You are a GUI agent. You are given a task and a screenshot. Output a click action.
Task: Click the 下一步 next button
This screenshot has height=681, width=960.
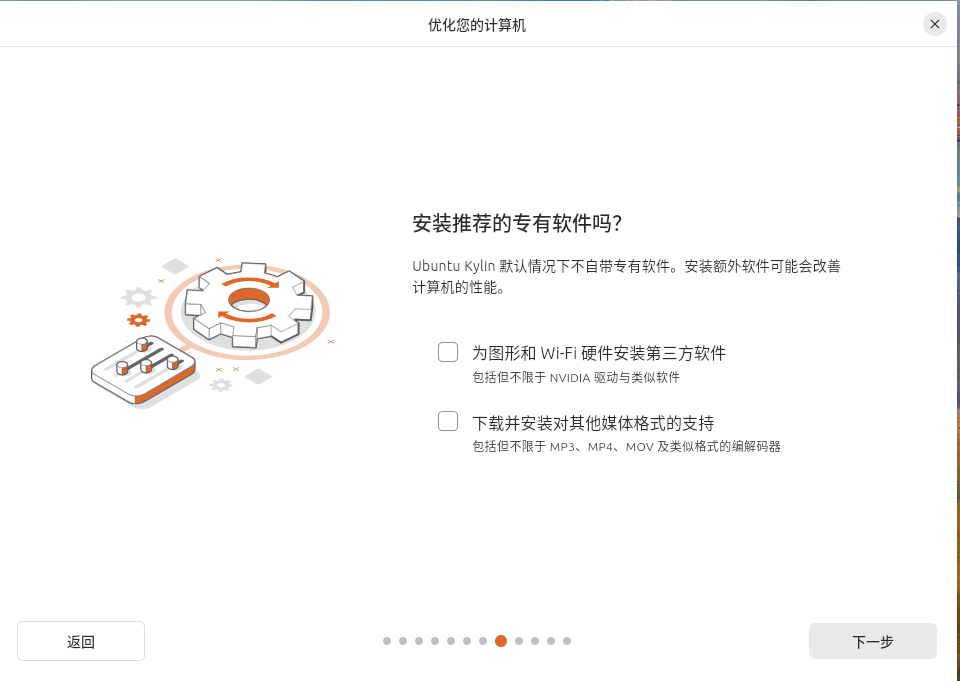tap(872, 641)
